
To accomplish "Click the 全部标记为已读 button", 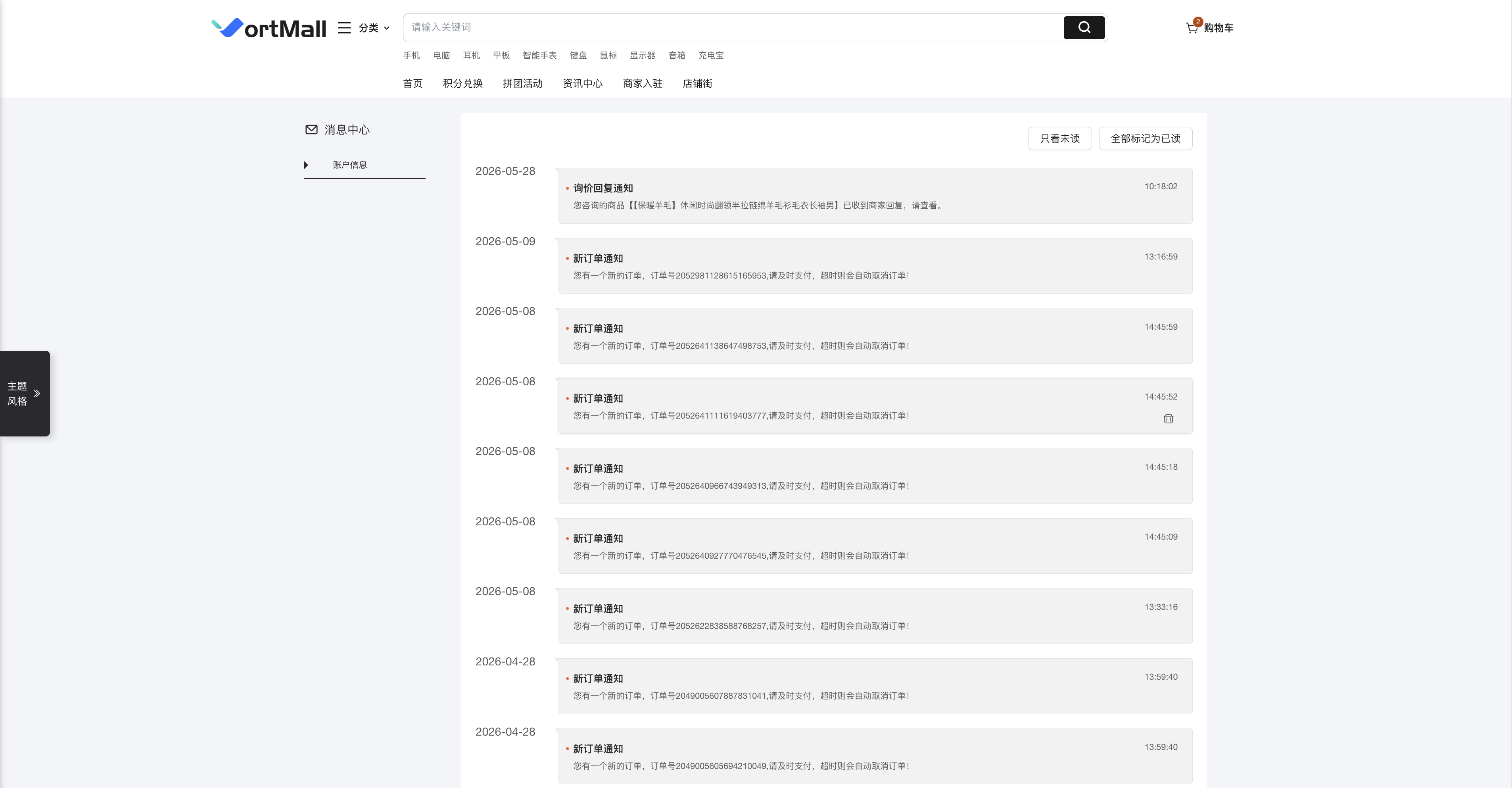I will (1145, 138).
